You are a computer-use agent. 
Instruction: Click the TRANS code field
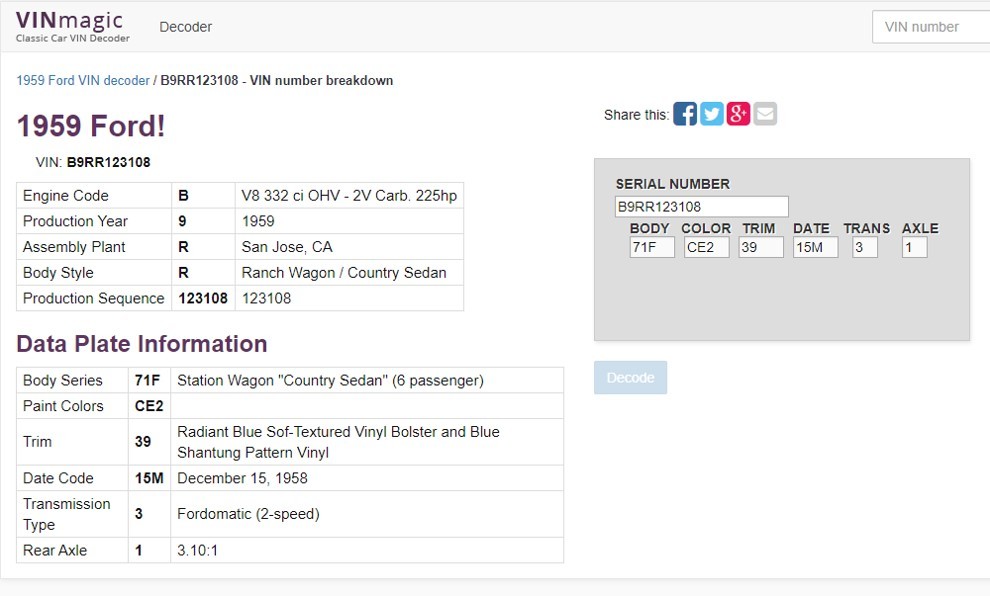coord(865,247)
